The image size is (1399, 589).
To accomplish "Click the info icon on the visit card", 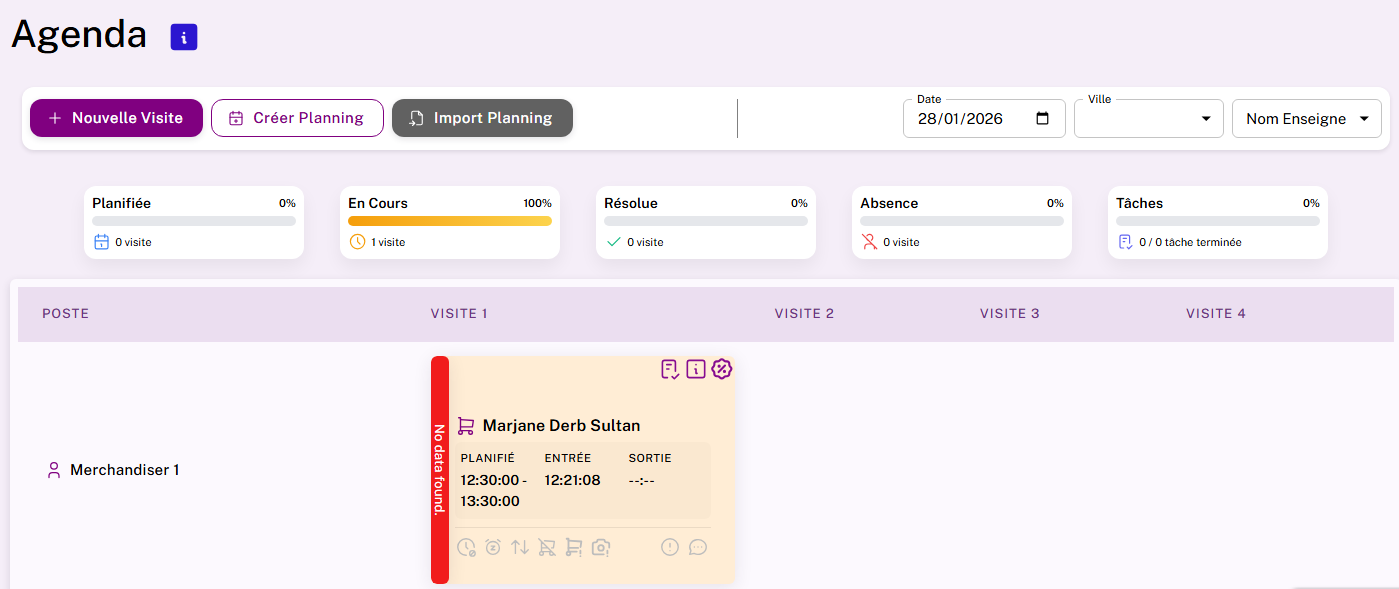I will [x=696, y=370].
